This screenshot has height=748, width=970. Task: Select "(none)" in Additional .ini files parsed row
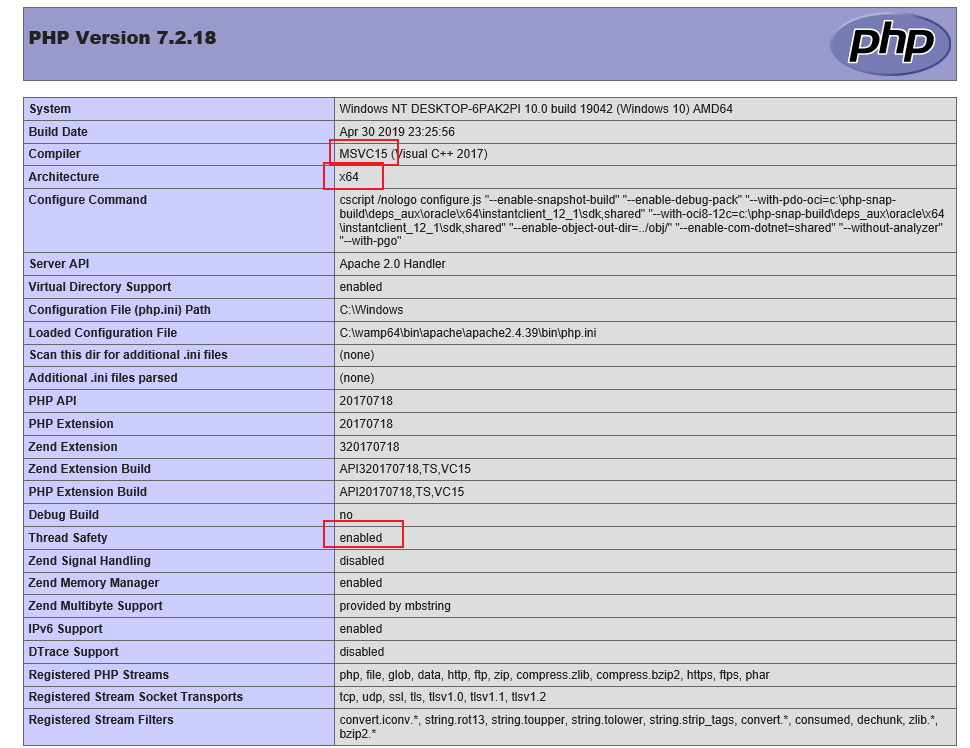tap(357, 378)
